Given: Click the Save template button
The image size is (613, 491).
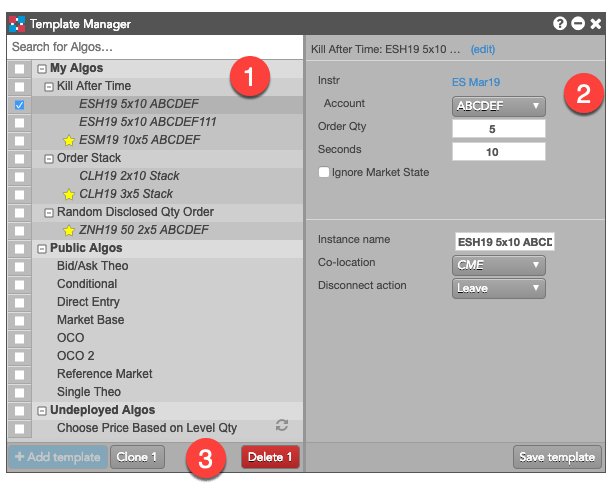Looking at the screenshot, I should pyautogui.click(x=557, y=457).
